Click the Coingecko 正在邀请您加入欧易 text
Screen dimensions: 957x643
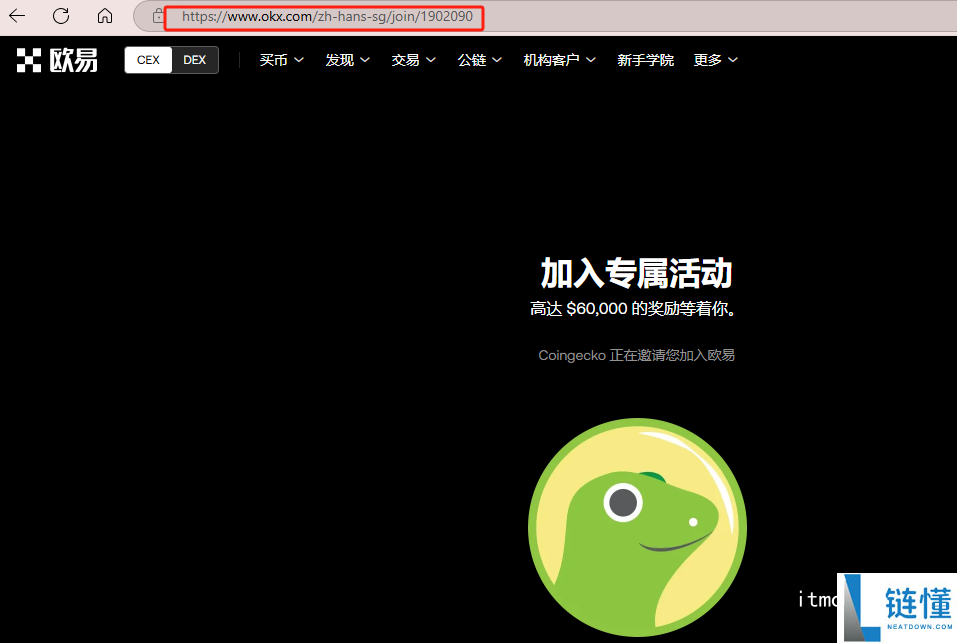[637, 355]
